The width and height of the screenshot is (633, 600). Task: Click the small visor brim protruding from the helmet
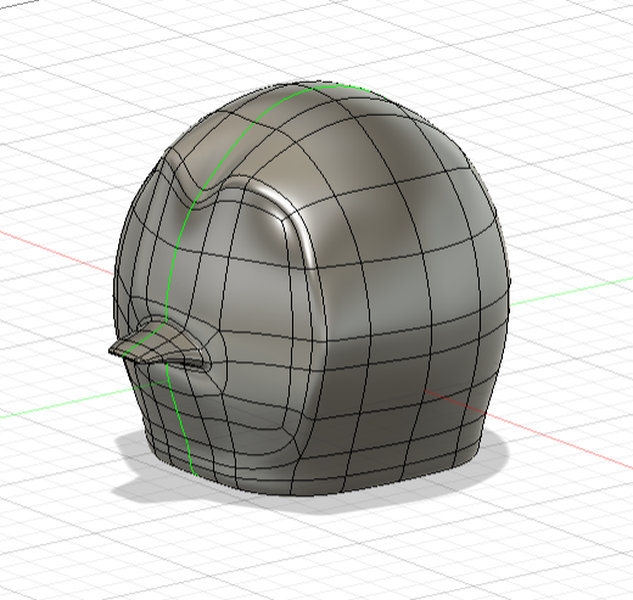[159, 345]
